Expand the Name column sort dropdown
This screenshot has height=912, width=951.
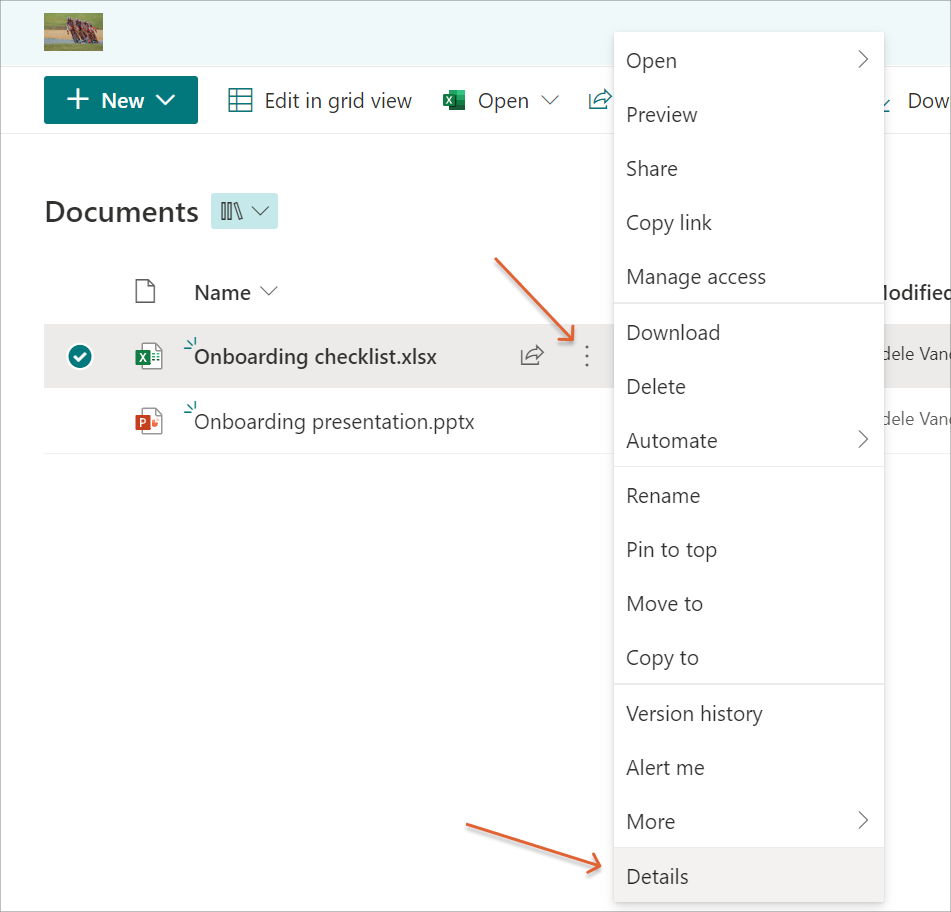268,292
